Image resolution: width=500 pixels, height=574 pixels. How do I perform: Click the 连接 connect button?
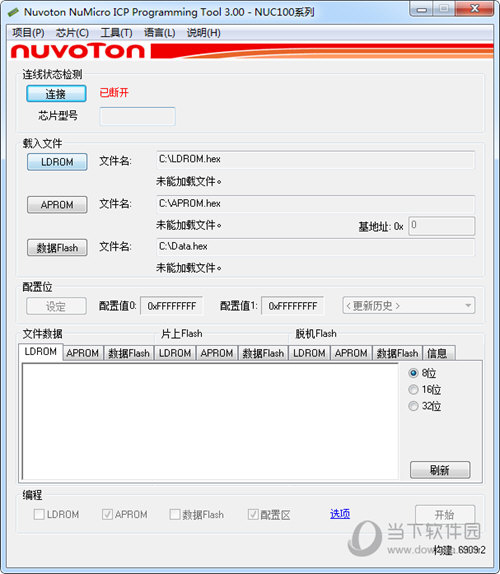tap(56, 94)
